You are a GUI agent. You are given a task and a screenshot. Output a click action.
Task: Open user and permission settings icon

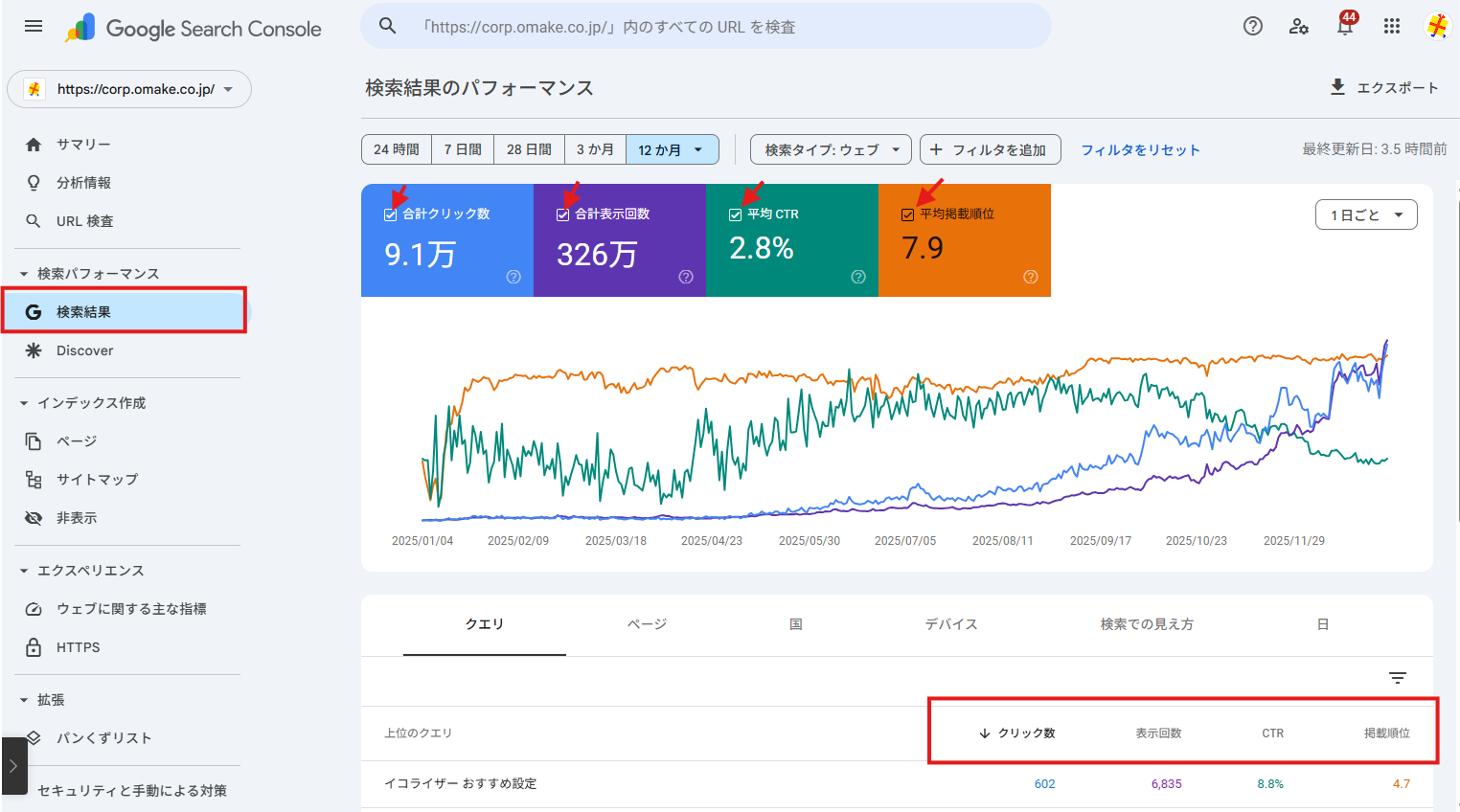1298,26
